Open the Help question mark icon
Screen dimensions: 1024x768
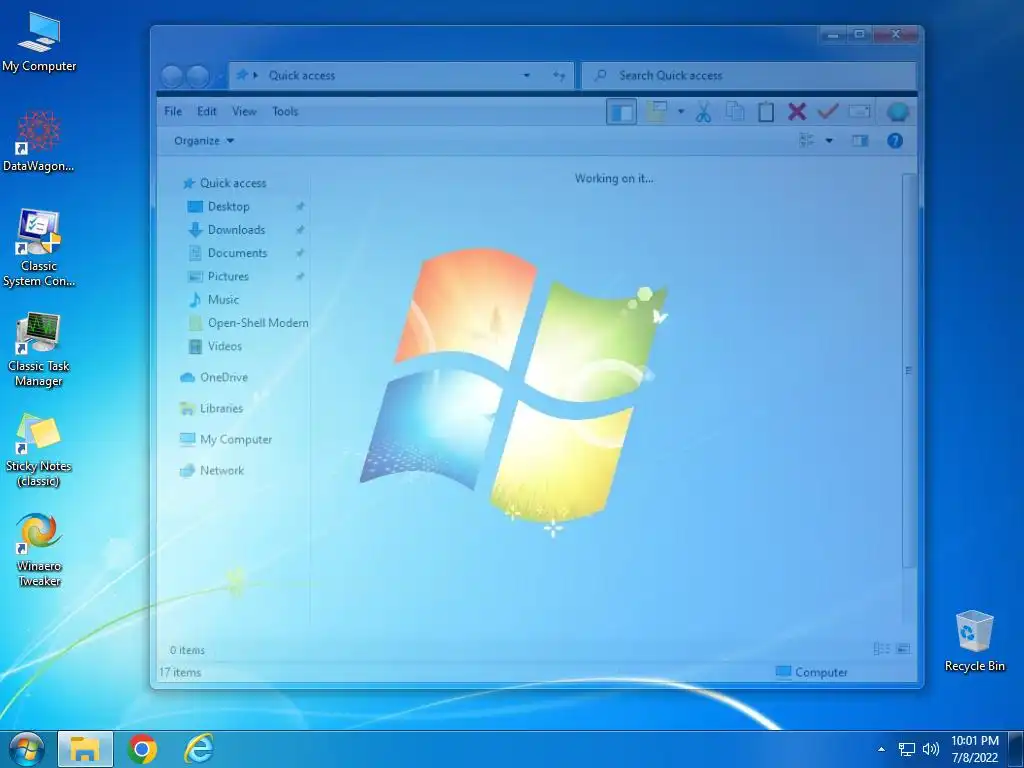coord(895,140)
